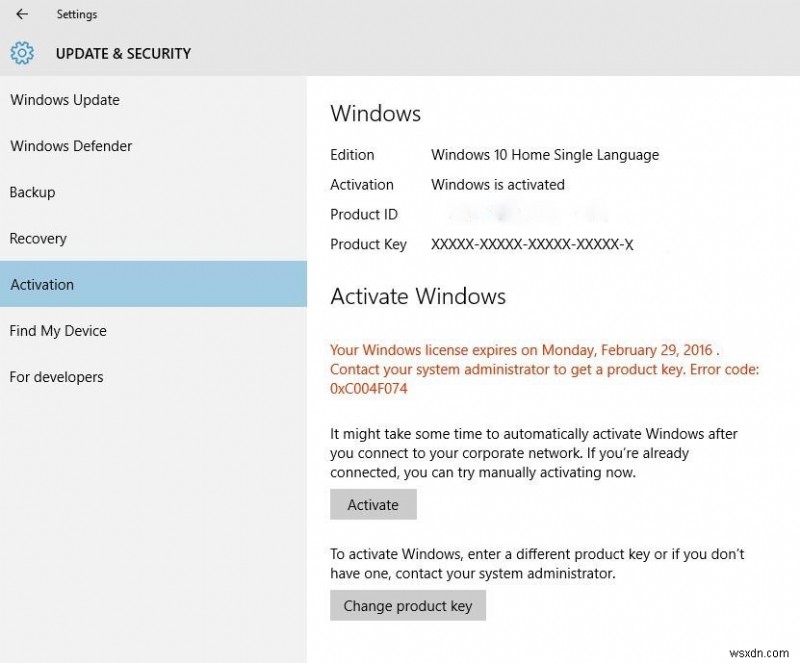Image resolution: width=800 pixels, height=663 pixels.
Task: Click the Settings breadcrumb label
Action: click(77, 14)
